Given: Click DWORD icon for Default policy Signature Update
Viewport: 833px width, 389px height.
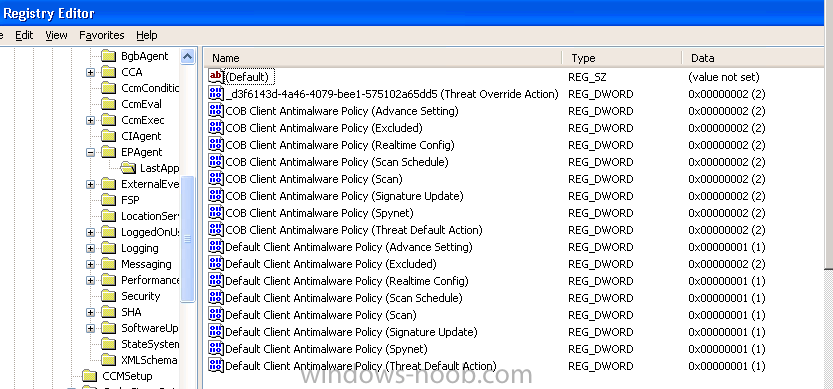Looking at the screenshot, I should [x=216, y=332].
